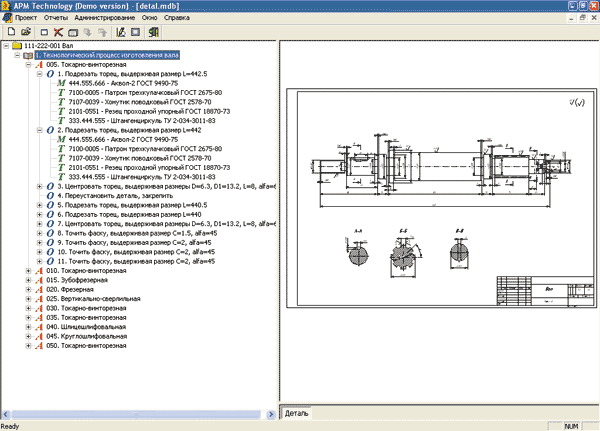
Task: Collapse step 1. Подрезать торец L=442.5
Action: tap(40, 74)
